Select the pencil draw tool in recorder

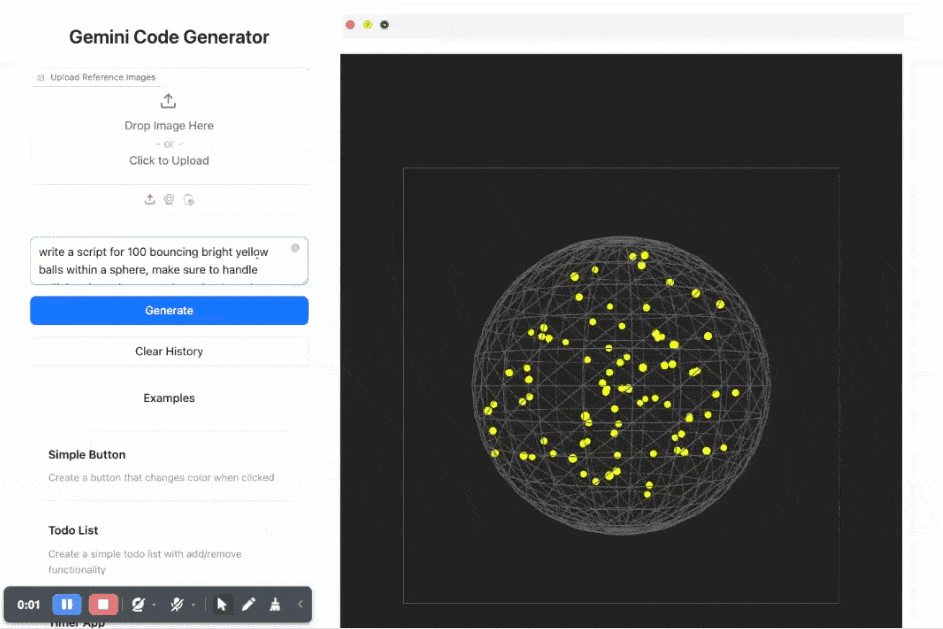tap(248, 604)
